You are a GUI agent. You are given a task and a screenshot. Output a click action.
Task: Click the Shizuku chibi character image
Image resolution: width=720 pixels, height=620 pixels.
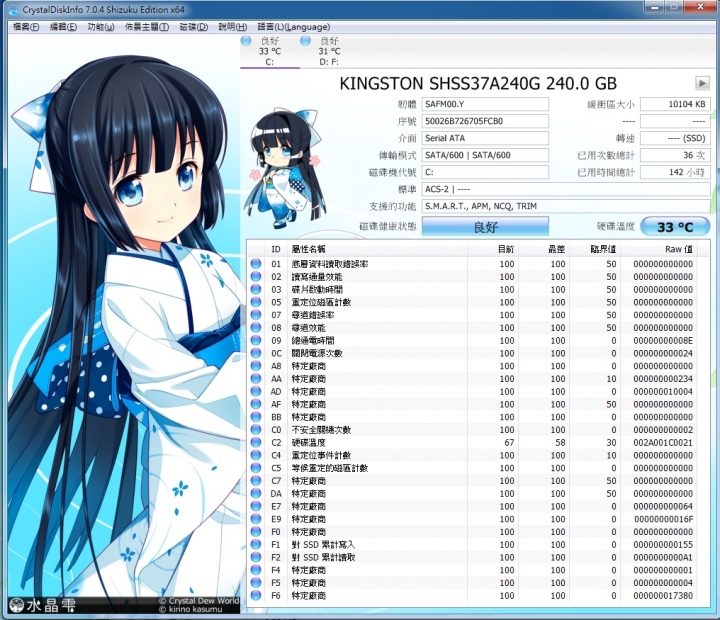pos(285,169)
